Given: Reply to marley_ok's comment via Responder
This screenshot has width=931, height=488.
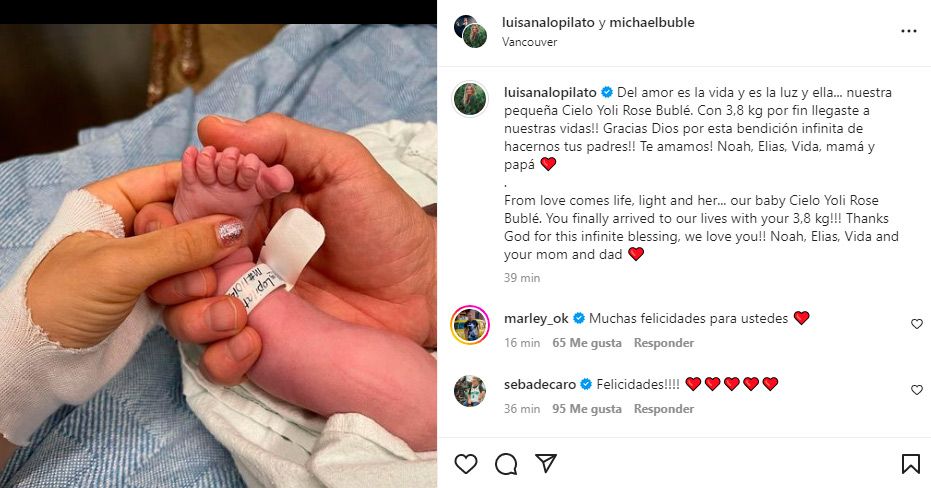Looking at the screenshot, I should click(x=663, y=343).
